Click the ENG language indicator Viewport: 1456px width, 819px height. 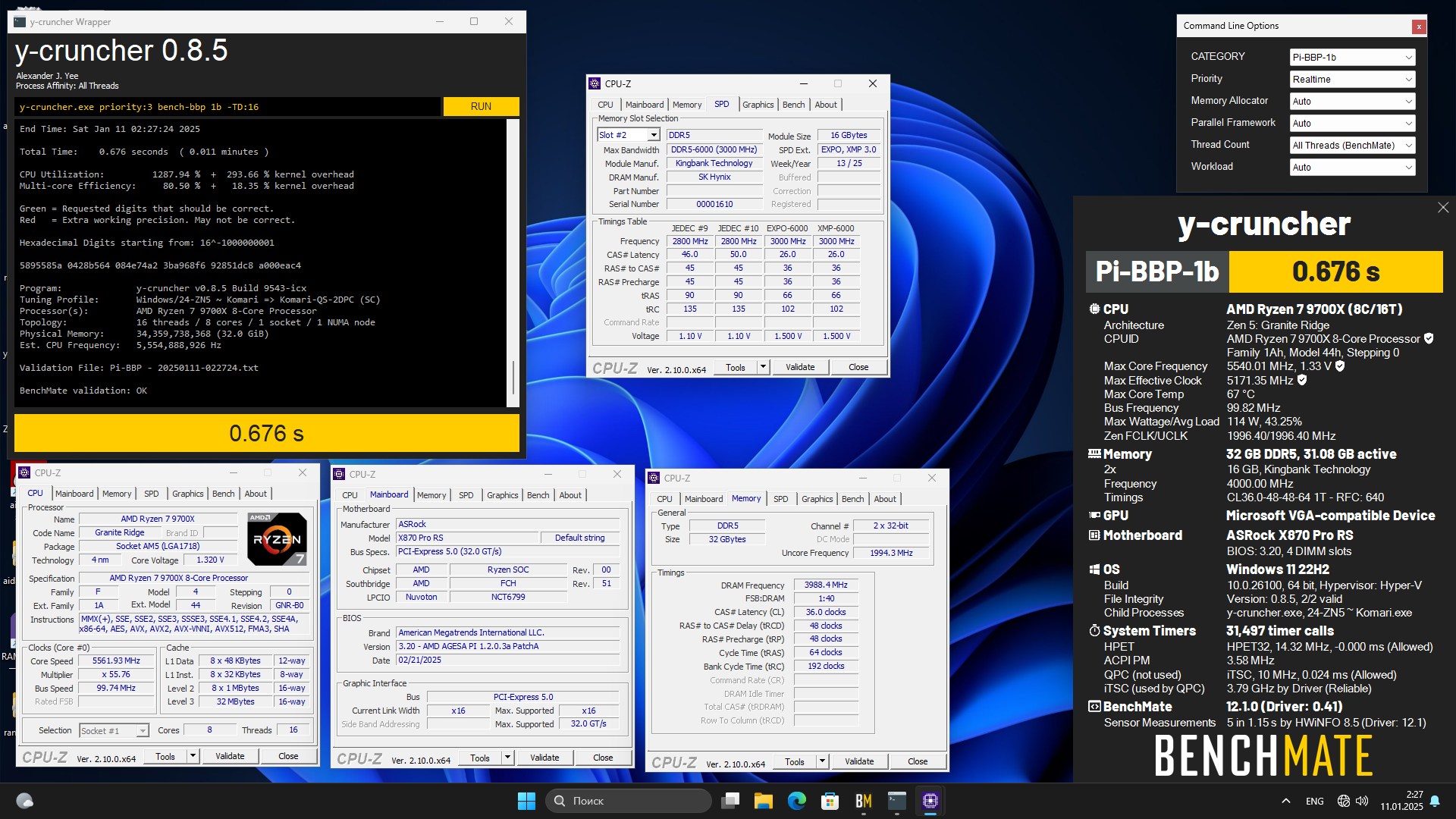pos(1315,801)
